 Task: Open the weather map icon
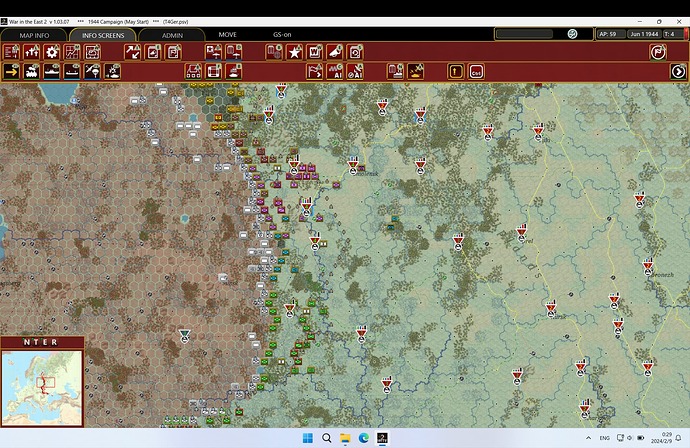(92, 52)
